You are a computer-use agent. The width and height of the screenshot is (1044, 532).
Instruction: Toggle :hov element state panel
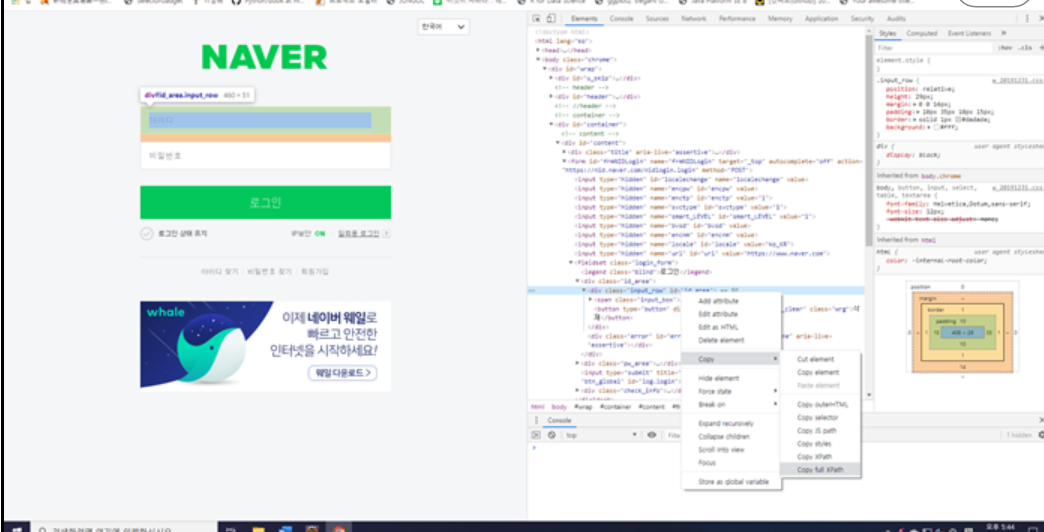click(x=1005, y=48)
